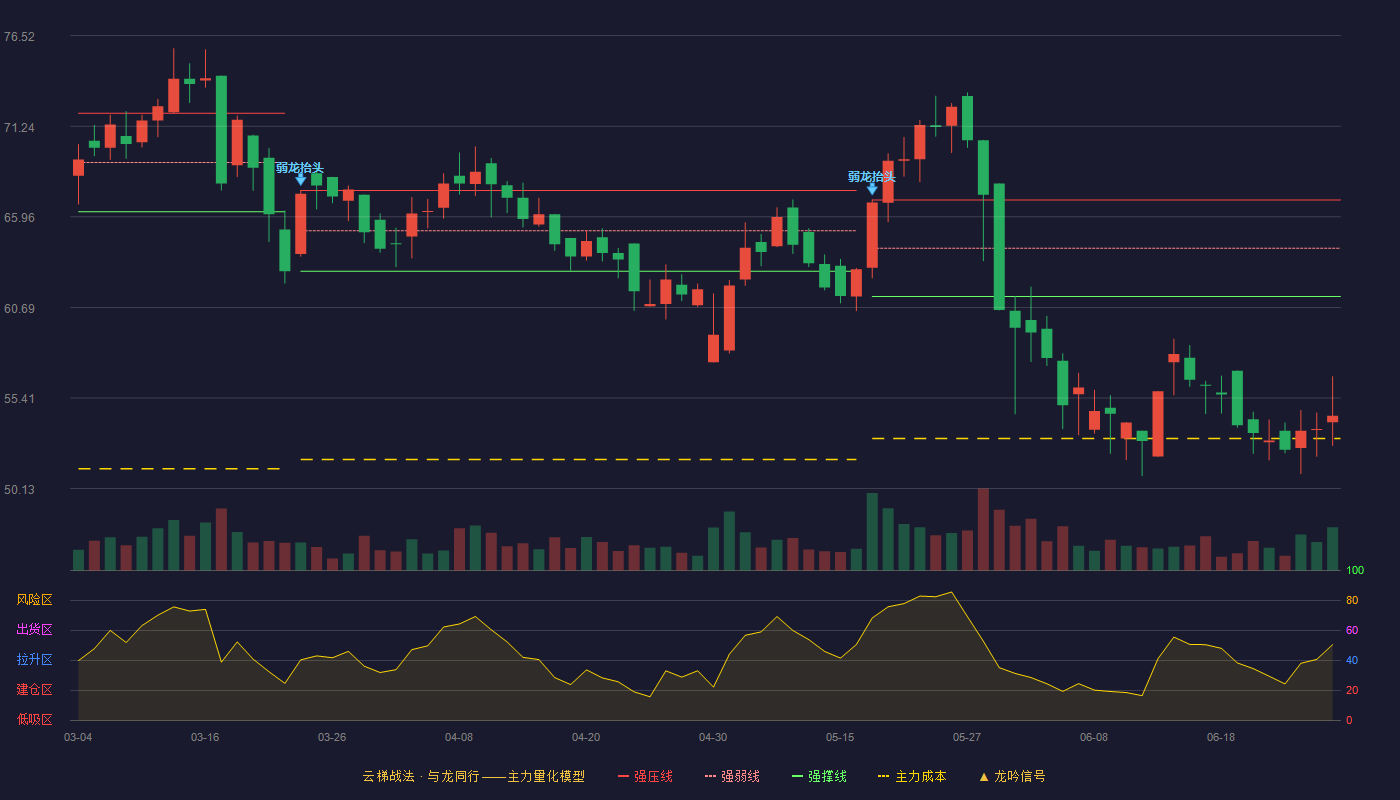Click the red line icon beside 强压线
1400x800 pixels.
(x=624, y=776)
